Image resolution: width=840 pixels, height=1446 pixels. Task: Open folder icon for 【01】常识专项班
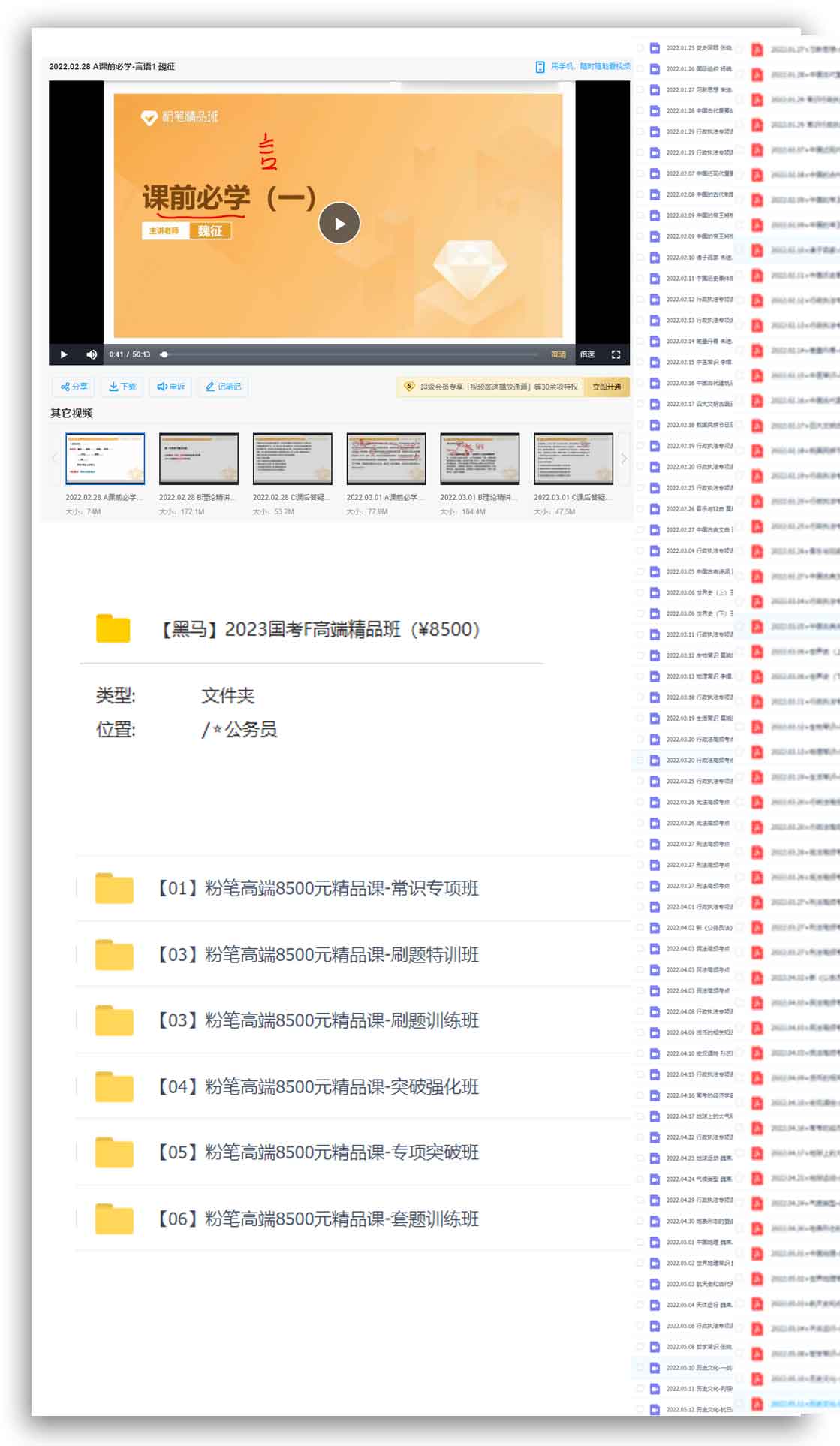pyautogui.click(x=114, y=888)
